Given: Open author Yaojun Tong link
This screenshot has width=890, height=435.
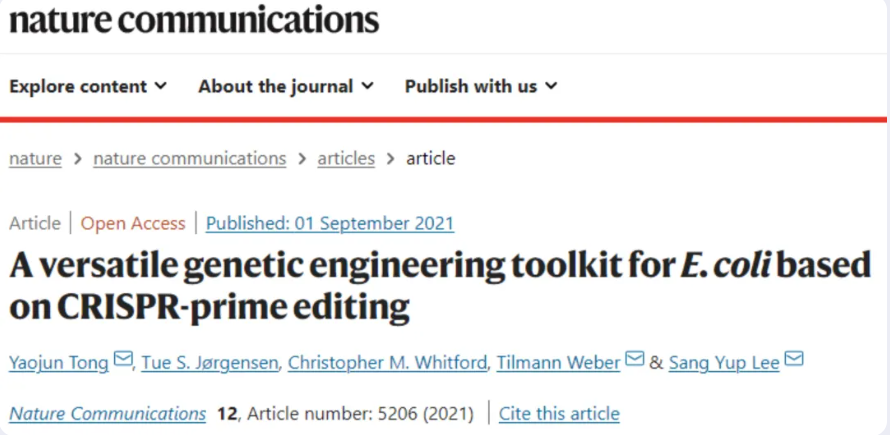Looking at the screenshot, I should click(59, 363).
